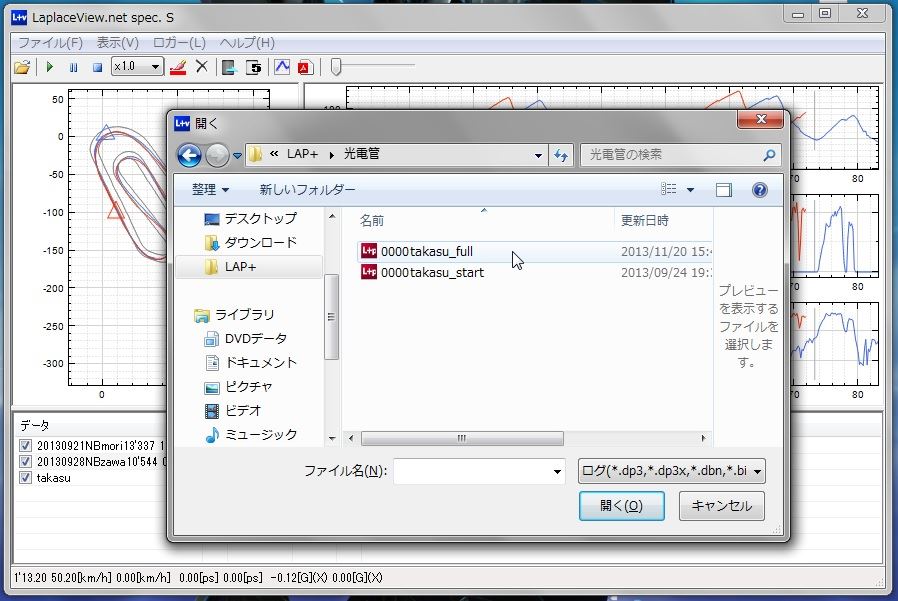Click the red PDF export icon
This screenshot has height=601, width=898.
tap(305, 68)
